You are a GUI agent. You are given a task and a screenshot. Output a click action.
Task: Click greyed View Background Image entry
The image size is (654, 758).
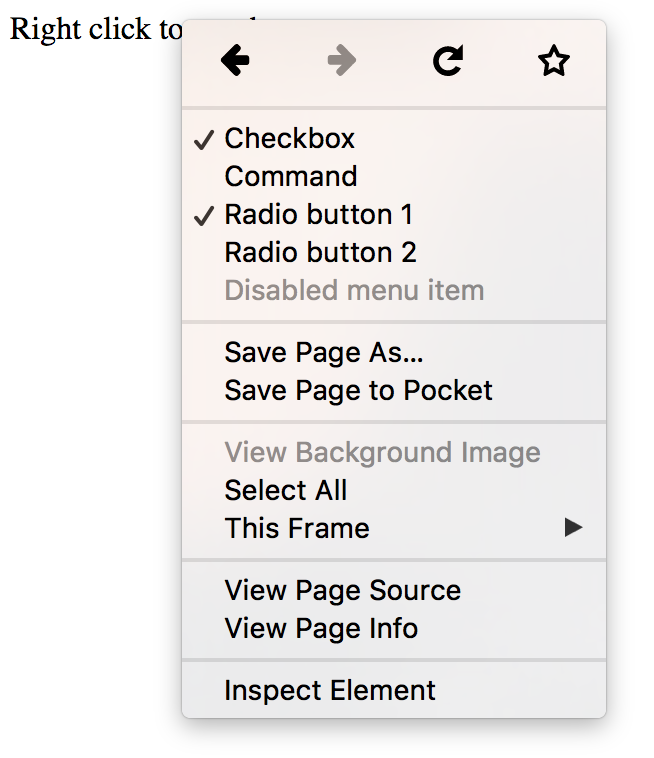click(x=382, y=452)
